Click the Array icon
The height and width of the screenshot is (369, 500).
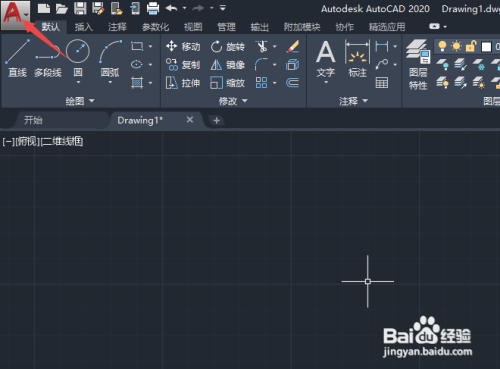tap(261, 83)
